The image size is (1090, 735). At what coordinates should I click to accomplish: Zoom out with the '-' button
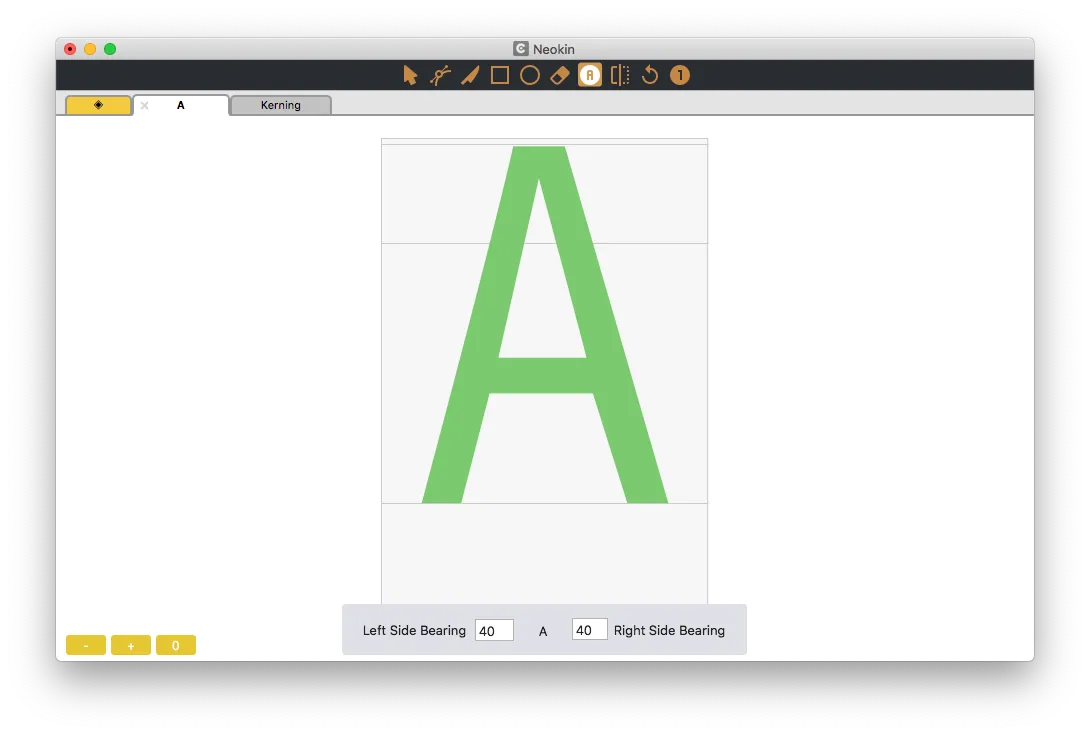coord(85,645)
